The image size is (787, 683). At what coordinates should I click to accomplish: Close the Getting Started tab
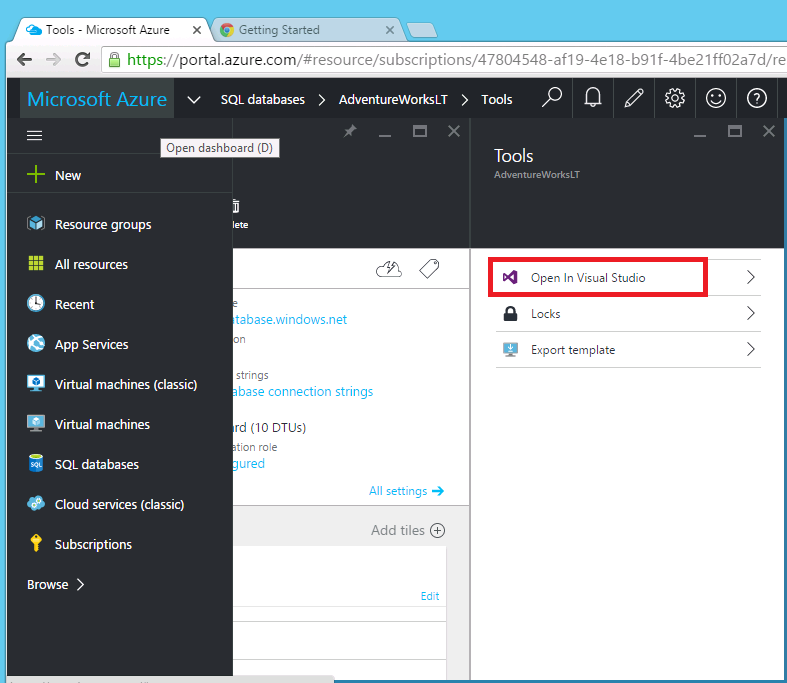click(x=389, y=30)
